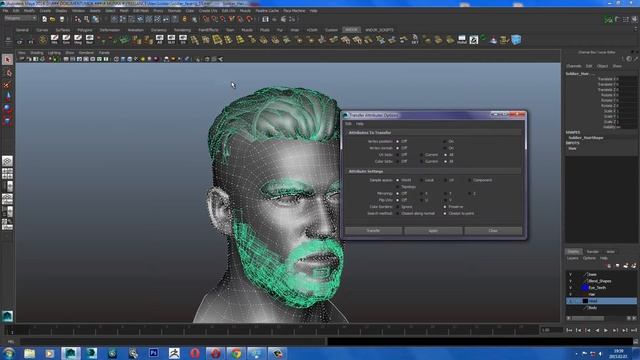Open Opera from the taskbar
This screenshot has height=360, width=640.
pyautogui.click(x=195, y=353)
